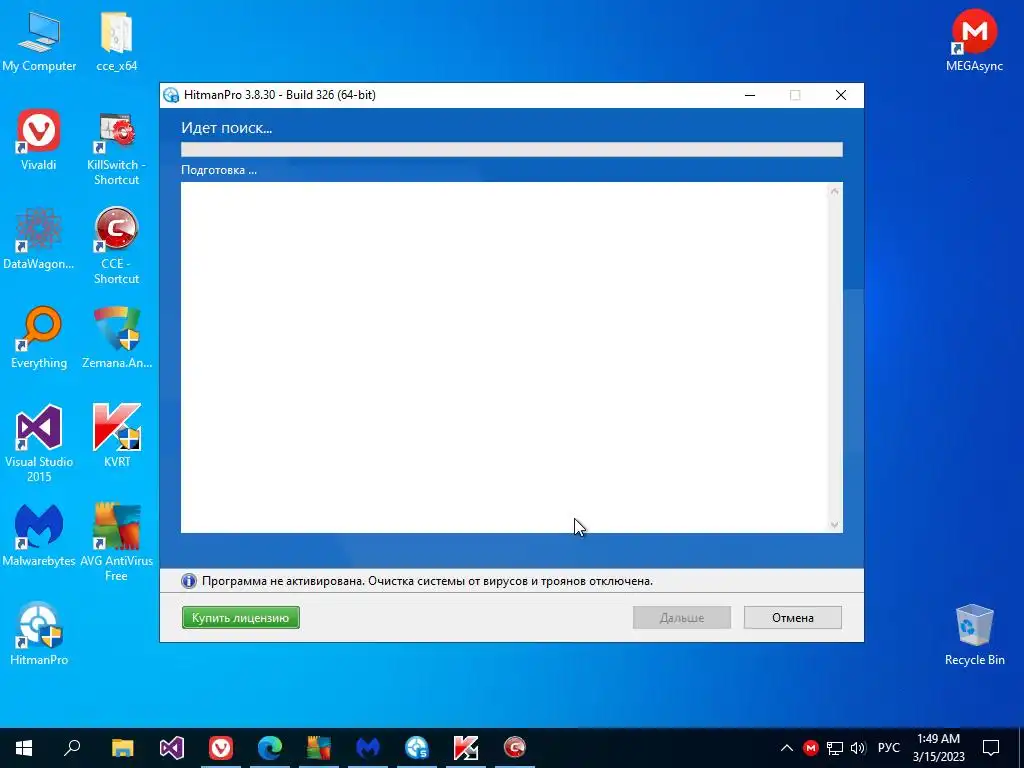Screen dimensions: 1024x768
Task: Open the volume control in tray
Action: tap(857, 748)
